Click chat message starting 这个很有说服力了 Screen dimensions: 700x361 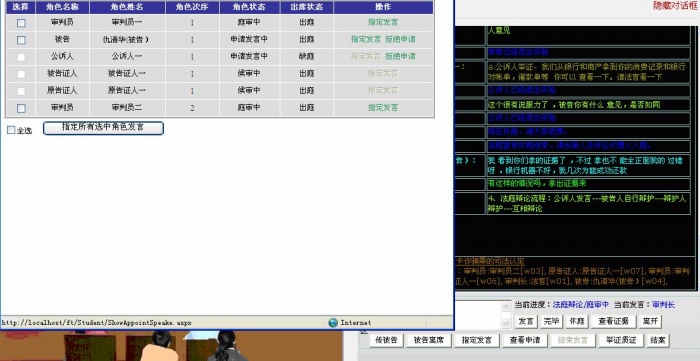pyautogui.click(x=574, y=105)
